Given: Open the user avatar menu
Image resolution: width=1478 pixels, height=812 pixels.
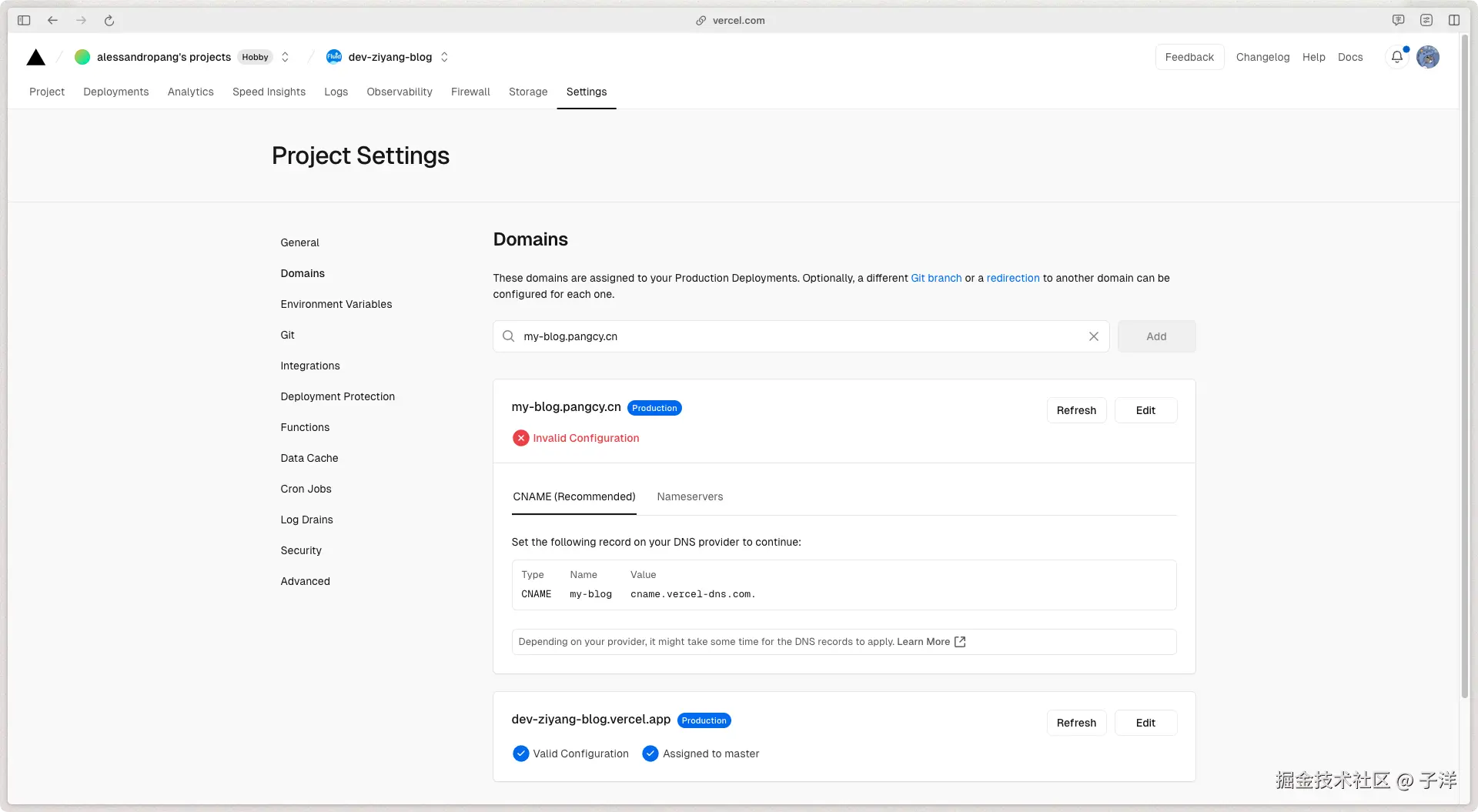Looking at the screenshot, I should [1428, 57].
